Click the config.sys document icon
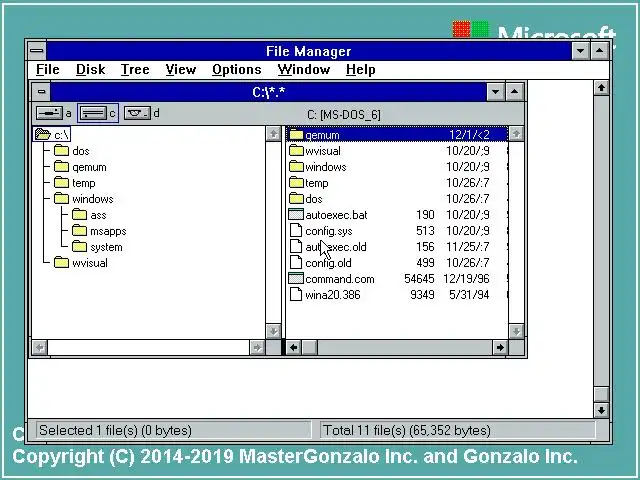Image resolution: width=640 pixels, height=480 pixels. [296, 230]
